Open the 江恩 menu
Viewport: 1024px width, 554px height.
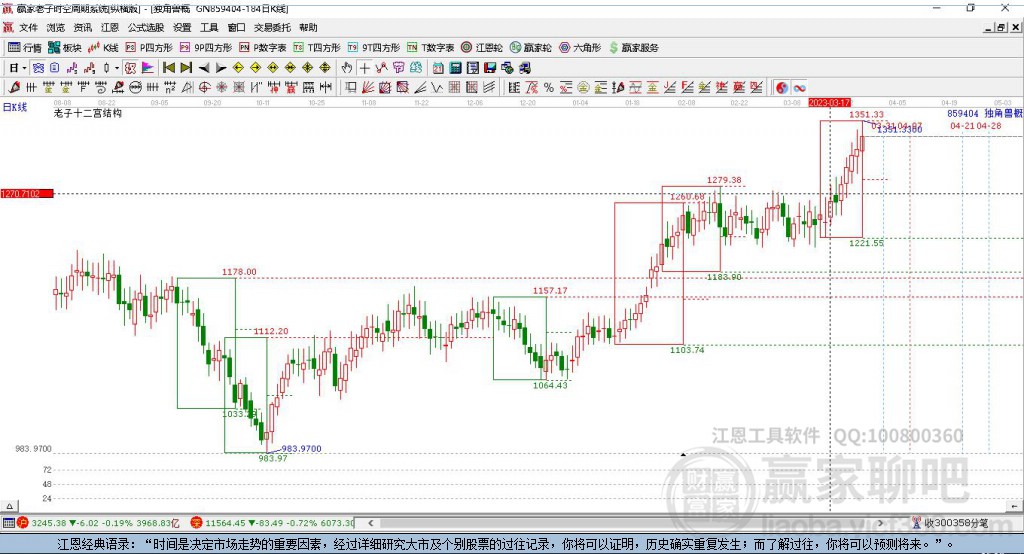click(110, 27)
